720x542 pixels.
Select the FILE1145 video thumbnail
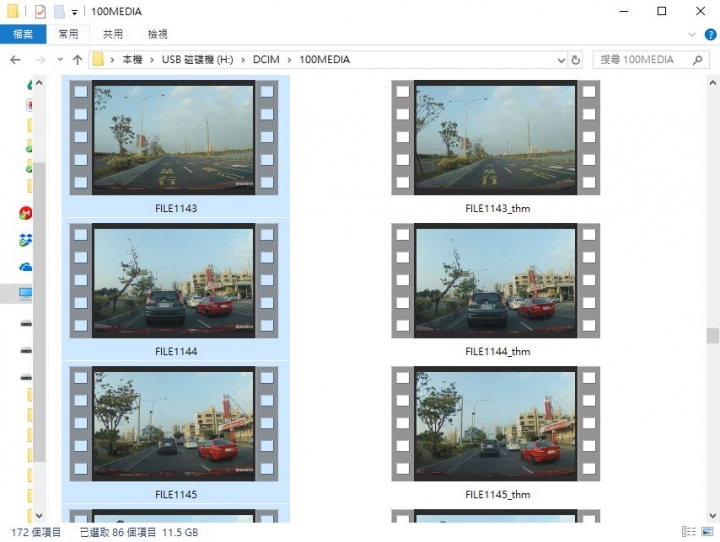point(174,423)
